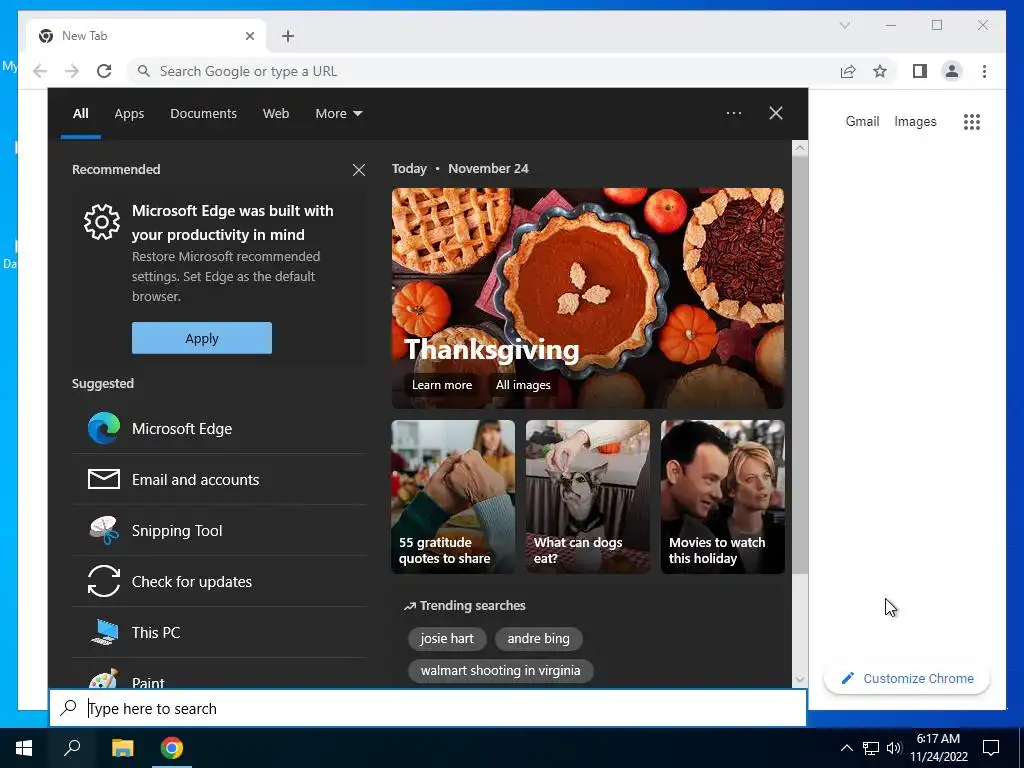
Task: Switch to the Web search tab
Action: pos(276,114)
